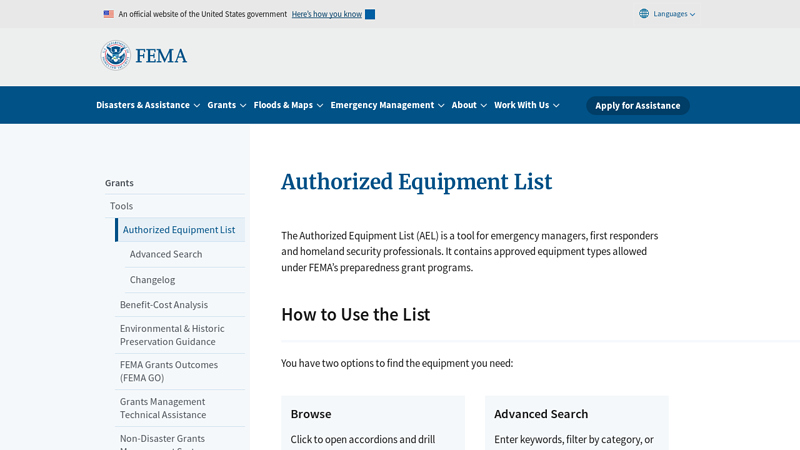The image size is (800, 450).
Task: Click the FEMA wordmark text
Action: pos(161,56)
